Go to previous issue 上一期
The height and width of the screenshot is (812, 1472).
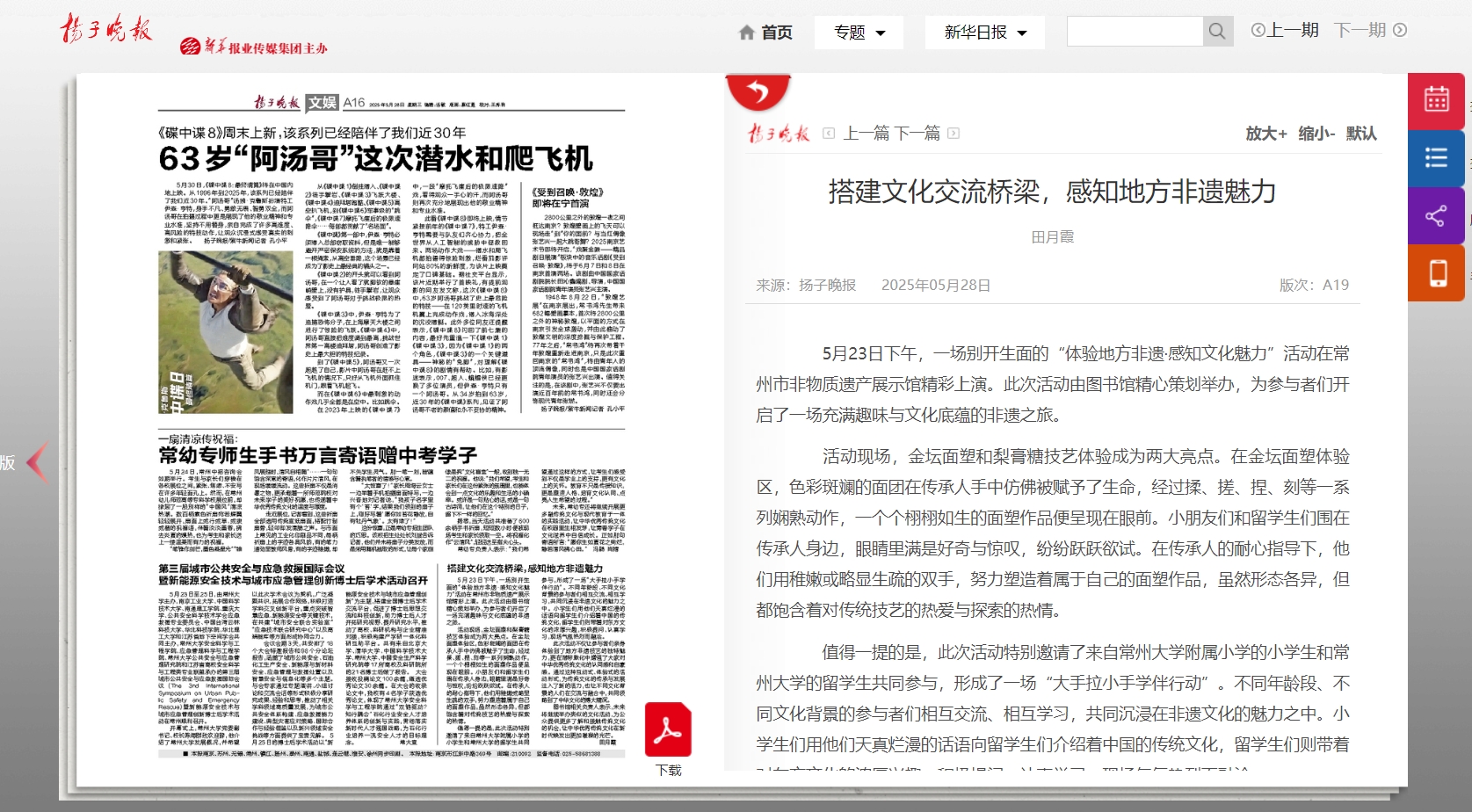pyautogui.click(x=1285, y=31)
